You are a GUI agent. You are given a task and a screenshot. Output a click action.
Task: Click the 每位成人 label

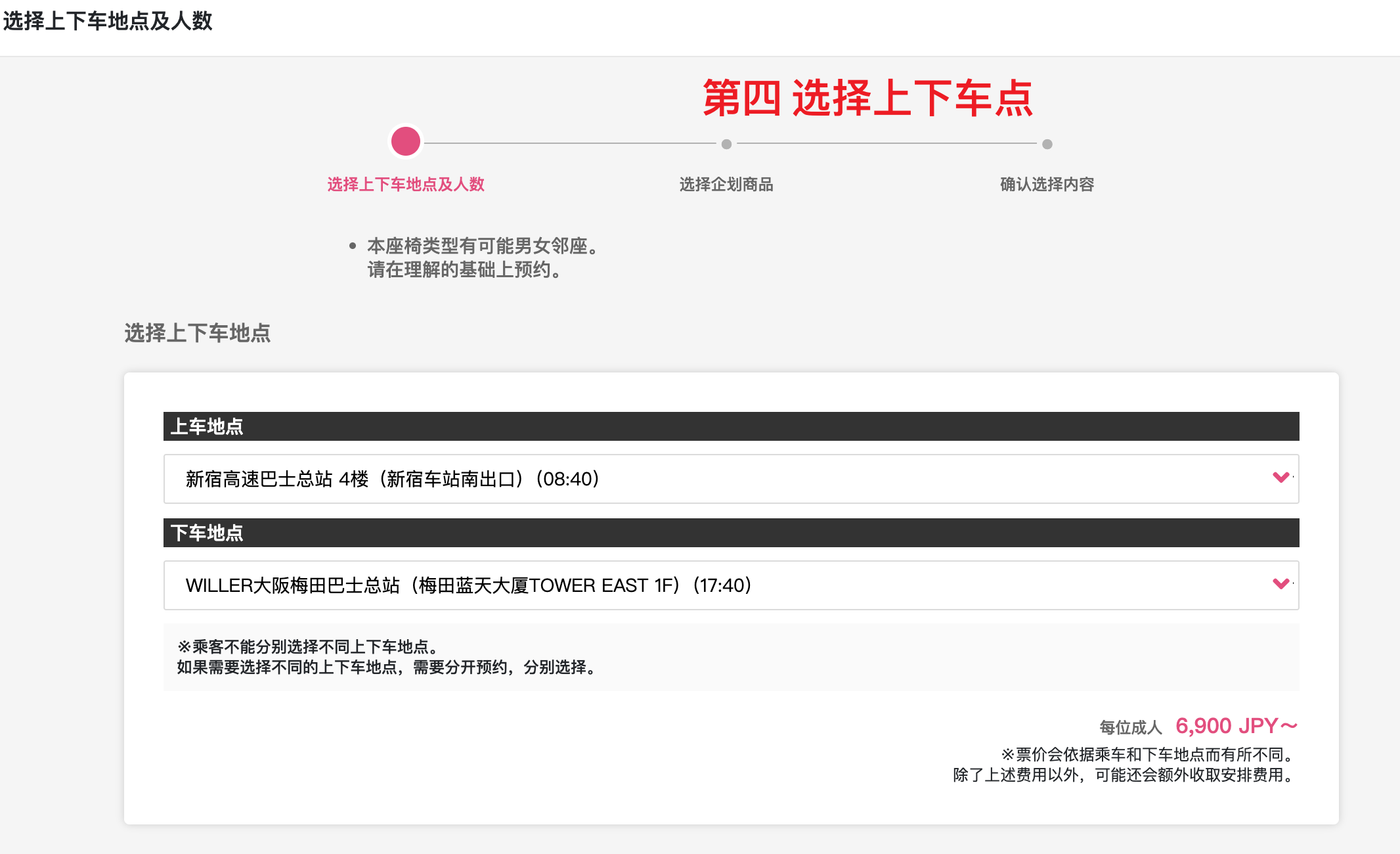(x=1131, y=727)
